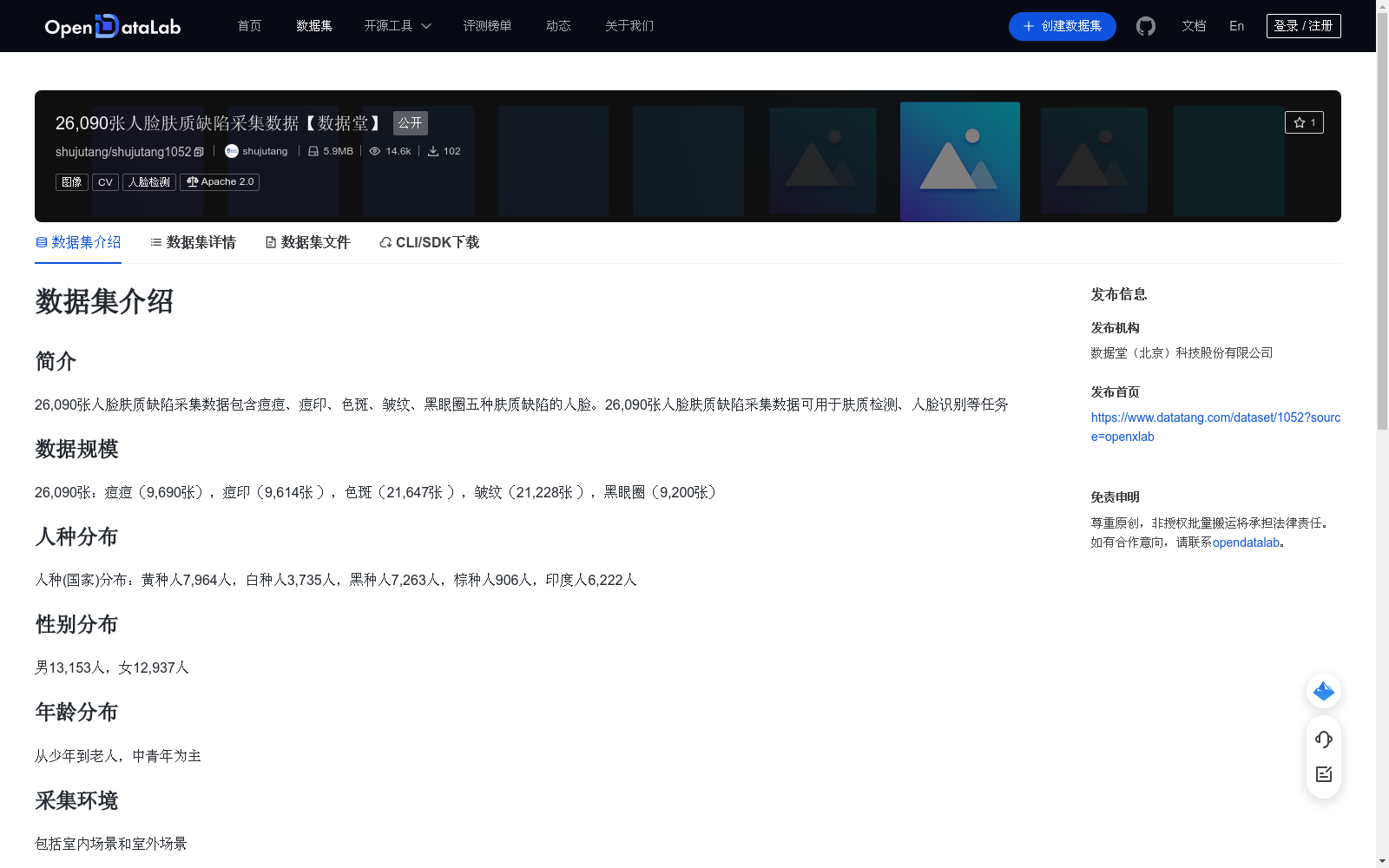
Task: Click the storage size icon near 5.9MB
Action: tap(313, 150)
